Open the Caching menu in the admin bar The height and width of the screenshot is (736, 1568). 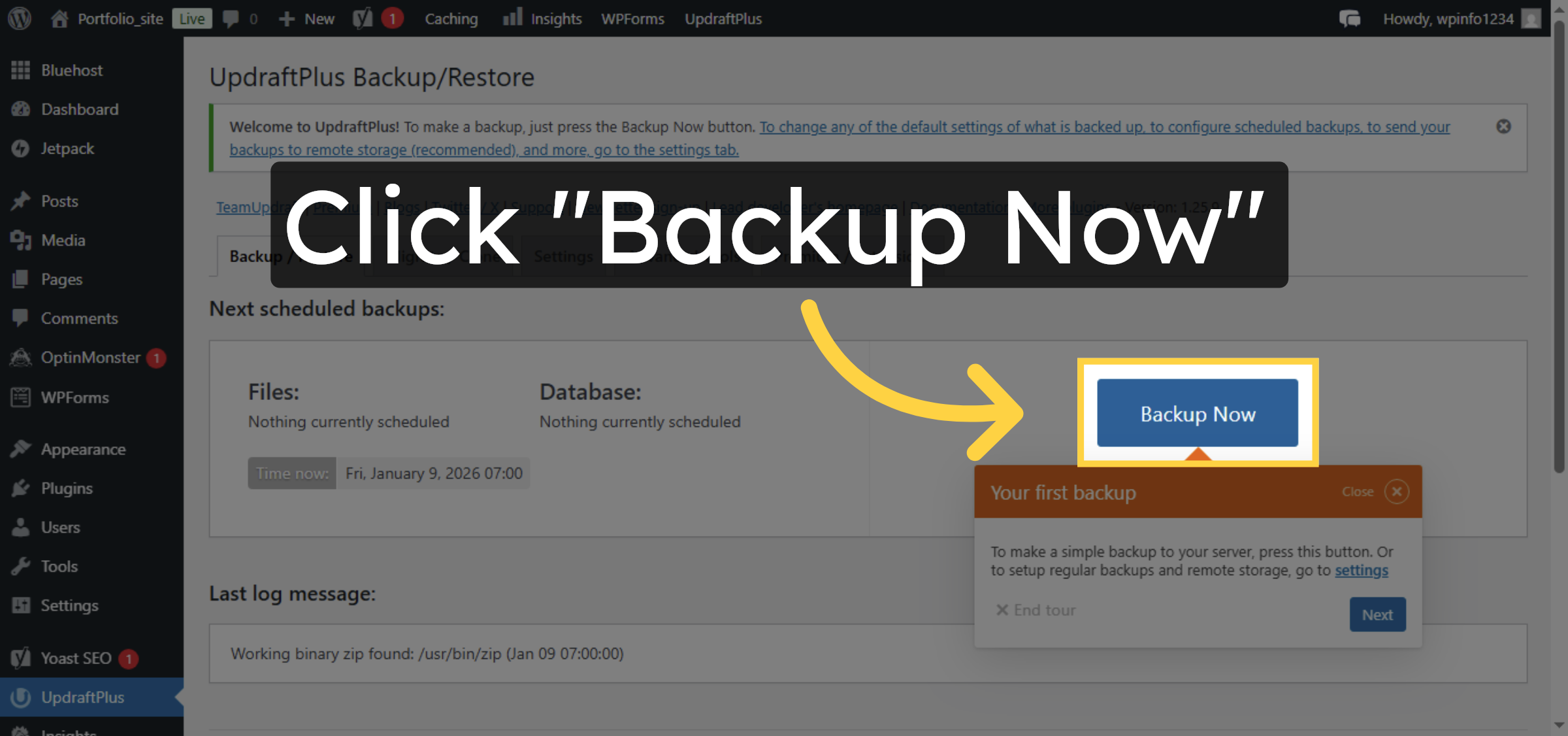coord(451,18)
